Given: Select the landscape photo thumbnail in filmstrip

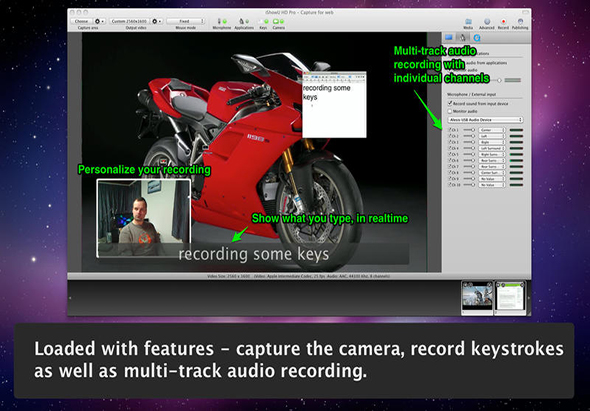Looking at the screenshot, I should [477, 297].
